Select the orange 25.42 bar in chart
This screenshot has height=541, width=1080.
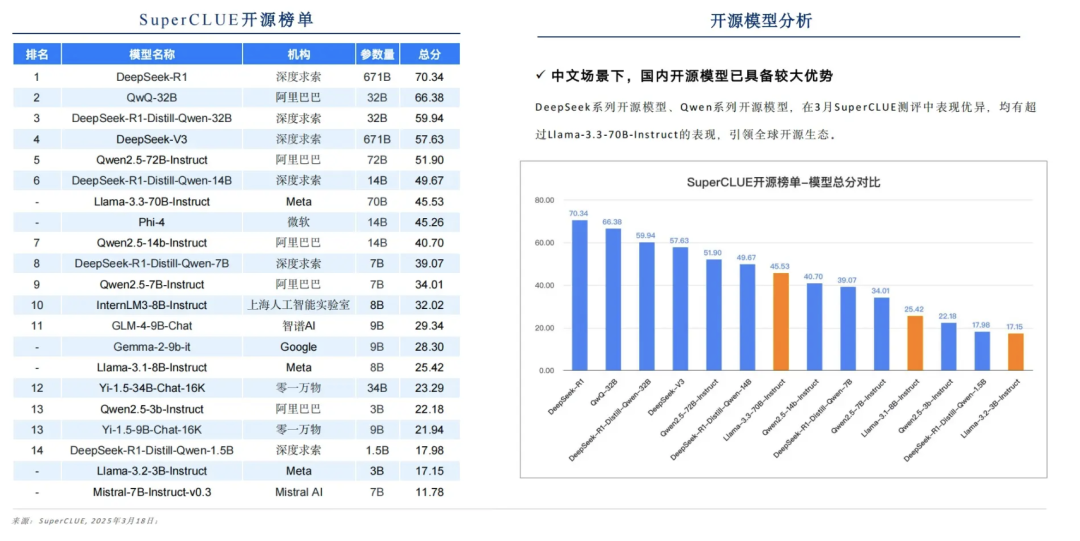pos(915,343)
